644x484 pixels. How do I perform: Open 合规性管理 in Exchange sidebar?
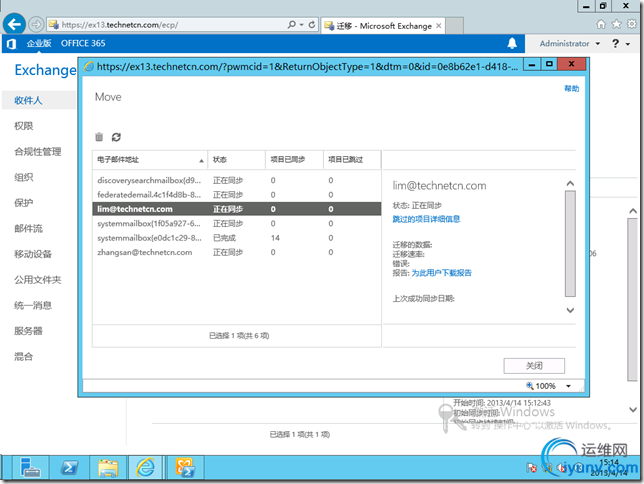tap(38, 152)
